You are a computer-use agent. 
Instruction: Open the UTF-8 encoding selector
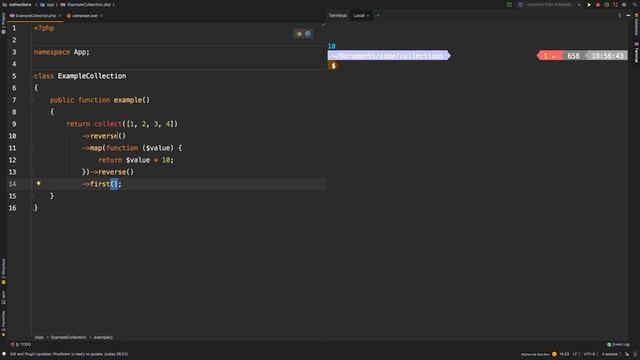tap(590, 354)
